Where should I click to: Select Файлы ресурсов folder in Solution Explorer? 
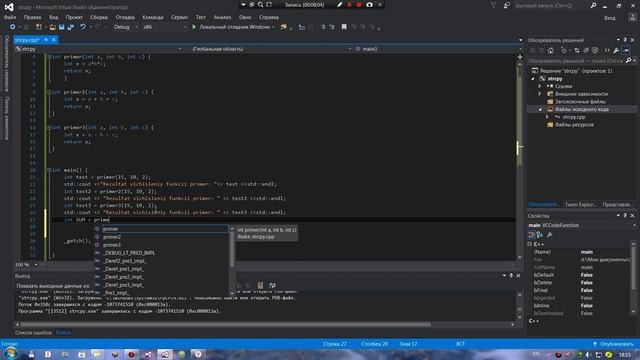(574, 125)
